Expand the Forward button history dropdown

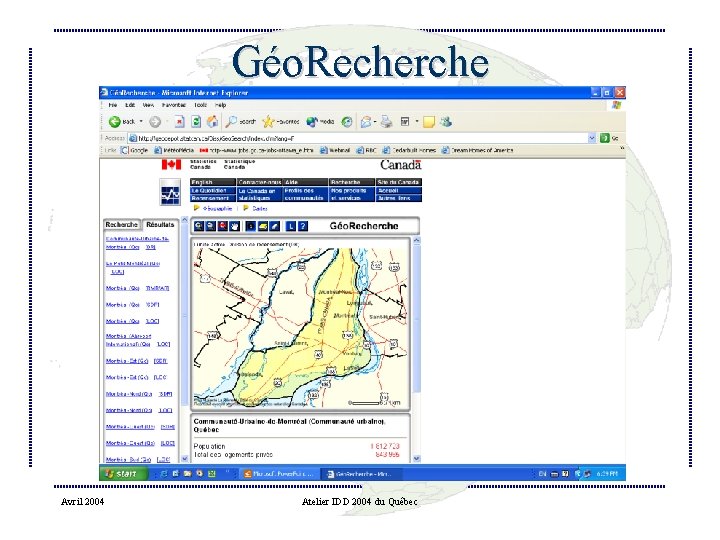tap(167, 122)
